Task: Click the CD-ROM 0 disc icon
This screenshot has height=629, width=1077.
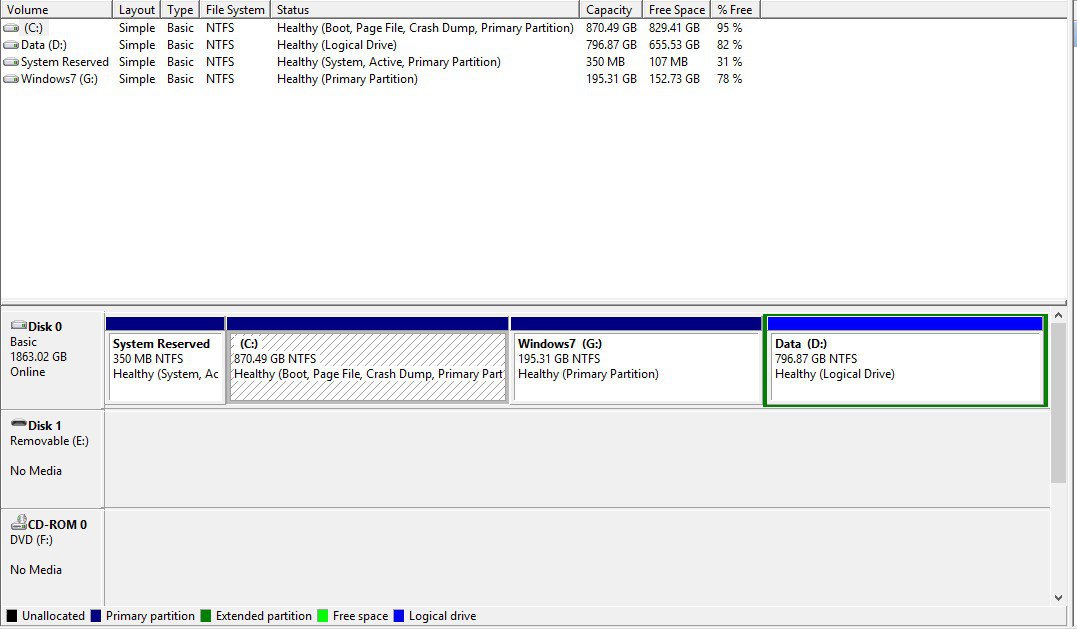Action: 18,524
